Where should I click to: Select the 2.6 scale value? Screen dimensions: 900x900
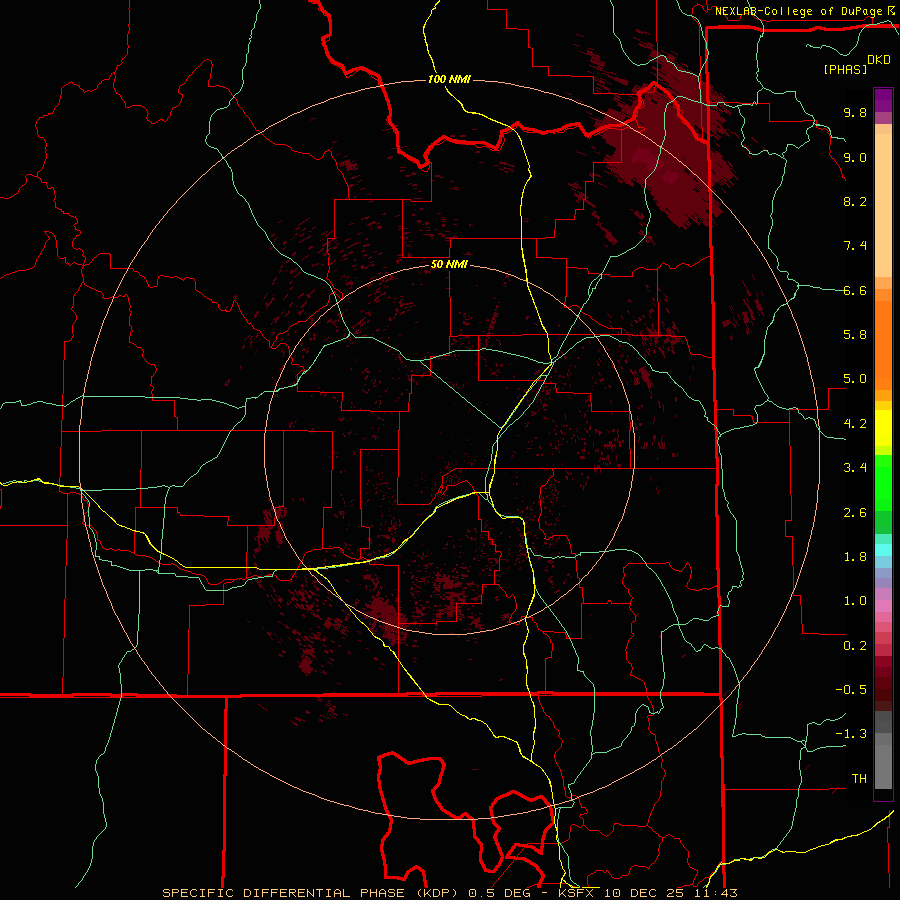click(x=855, y=513)
